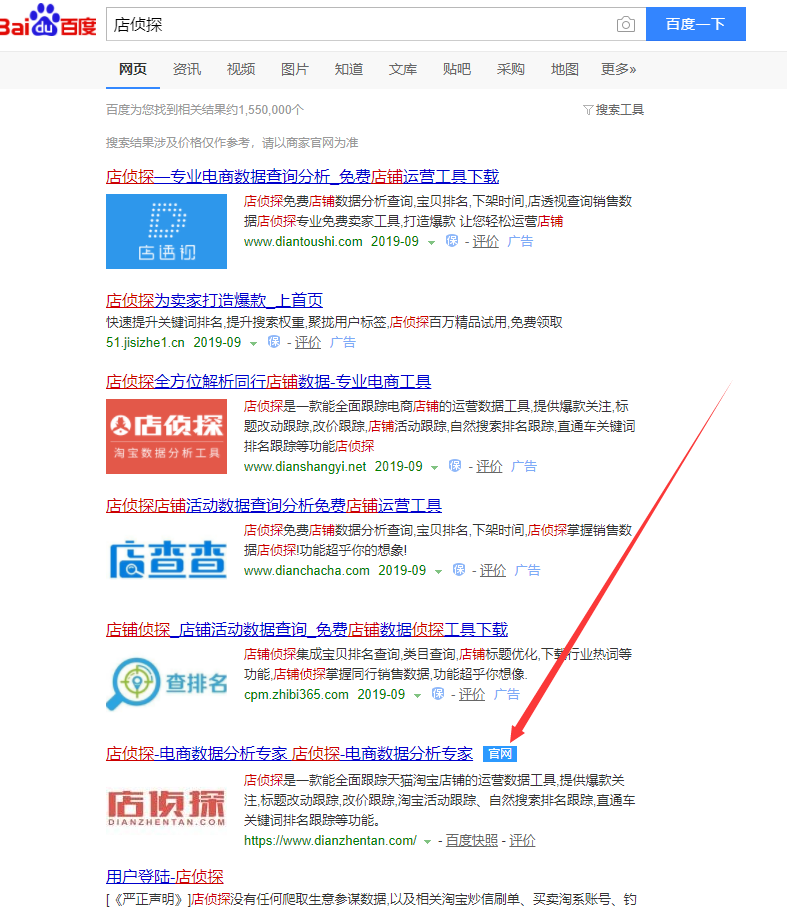This screenshot has height=909, width=787.
Task: Click the 官网 badge on the official result
Action: click(x=499, y=753)
